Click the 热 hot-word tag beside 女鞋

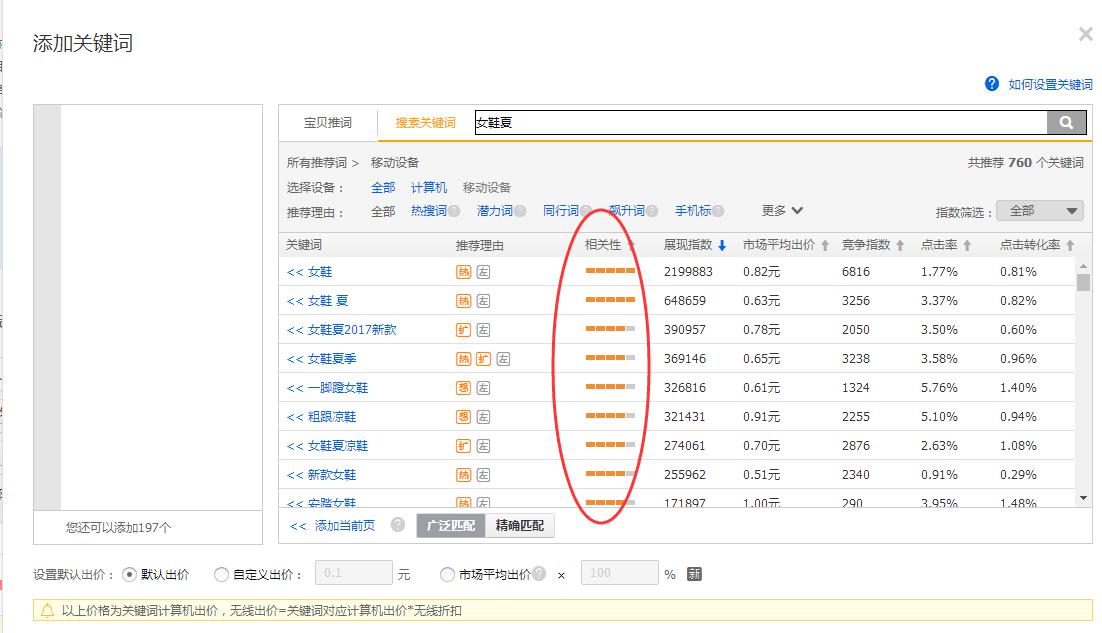point(464,271)
